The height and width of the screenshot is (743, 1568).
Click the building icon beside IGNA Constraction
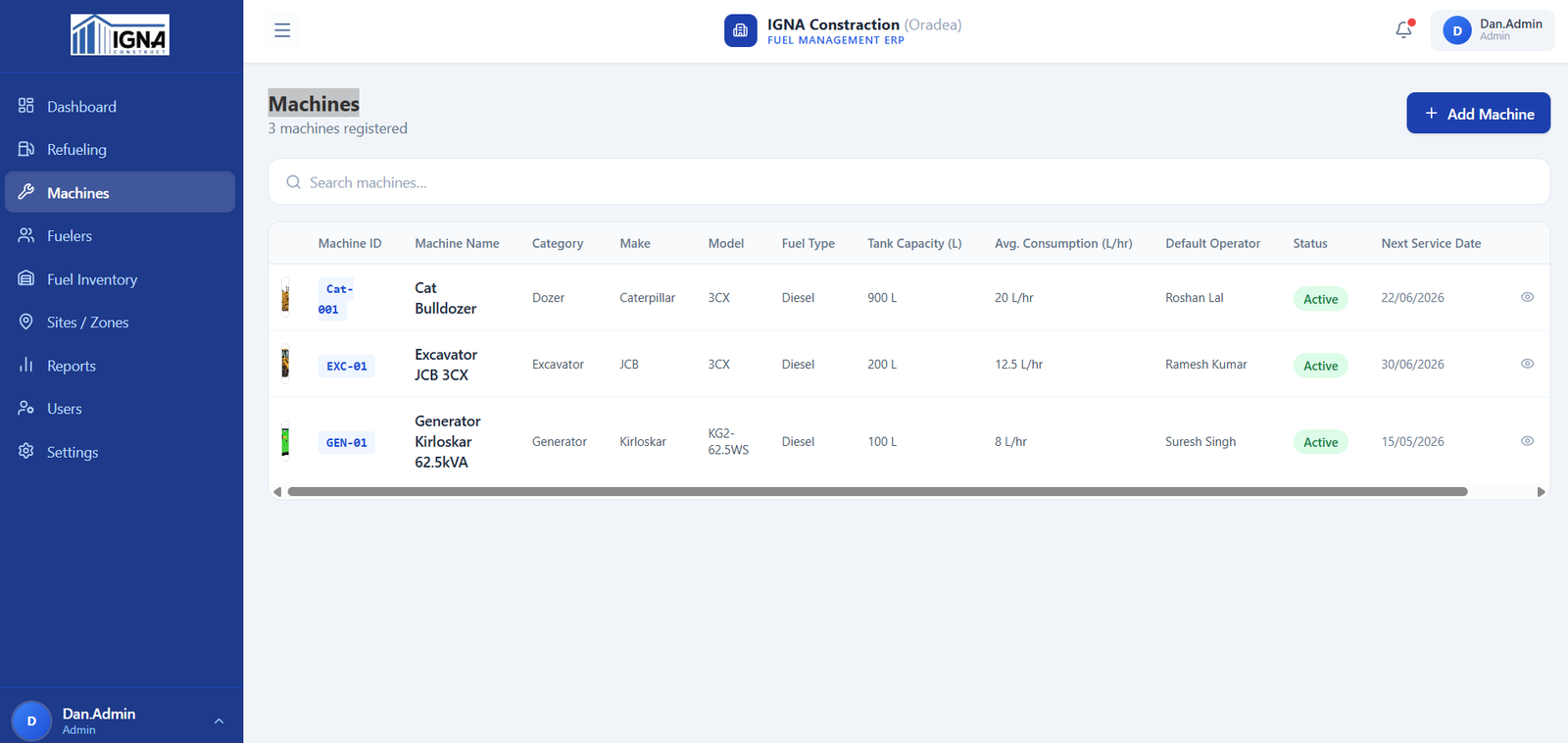tap(741, 30)
